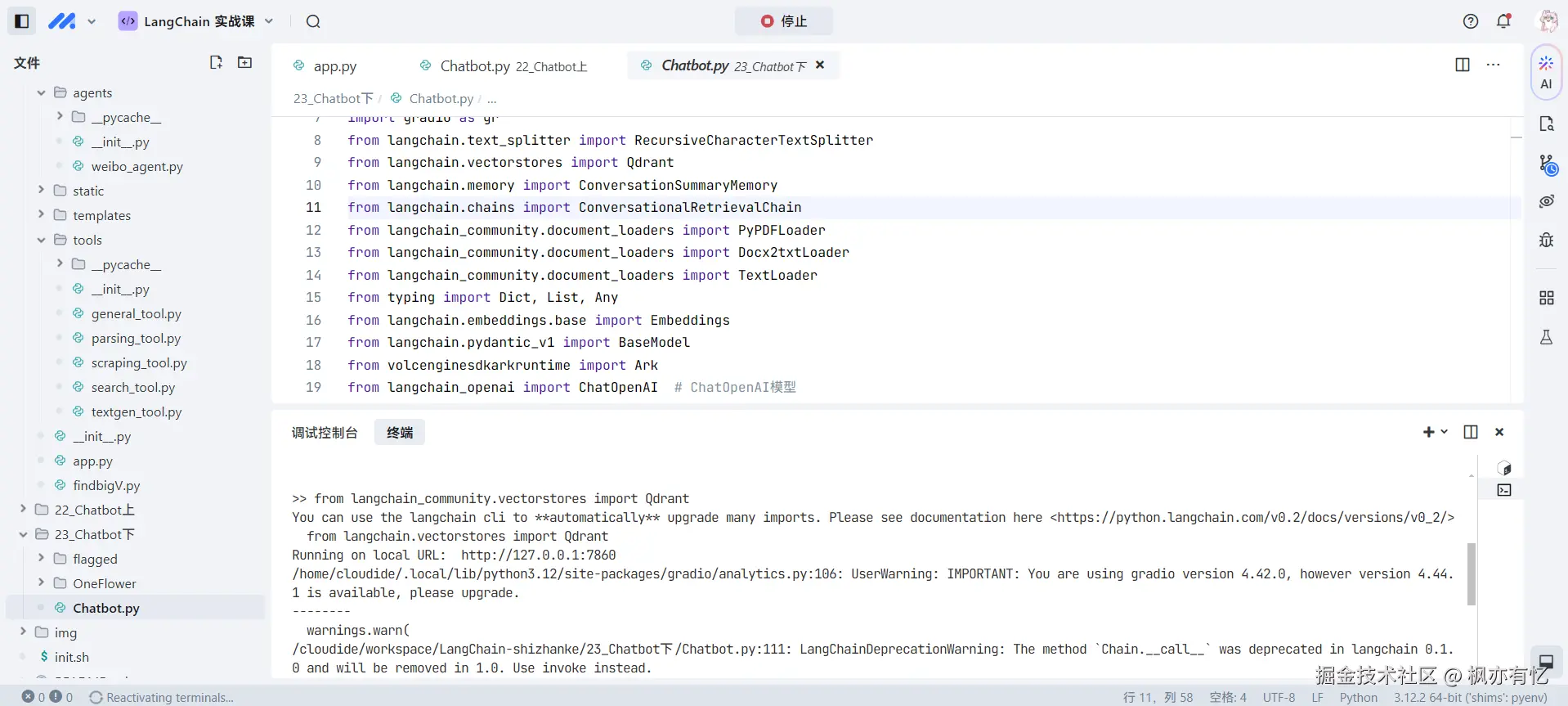Create a new file in explorer
1568x706 pixels.
[216, 62]
